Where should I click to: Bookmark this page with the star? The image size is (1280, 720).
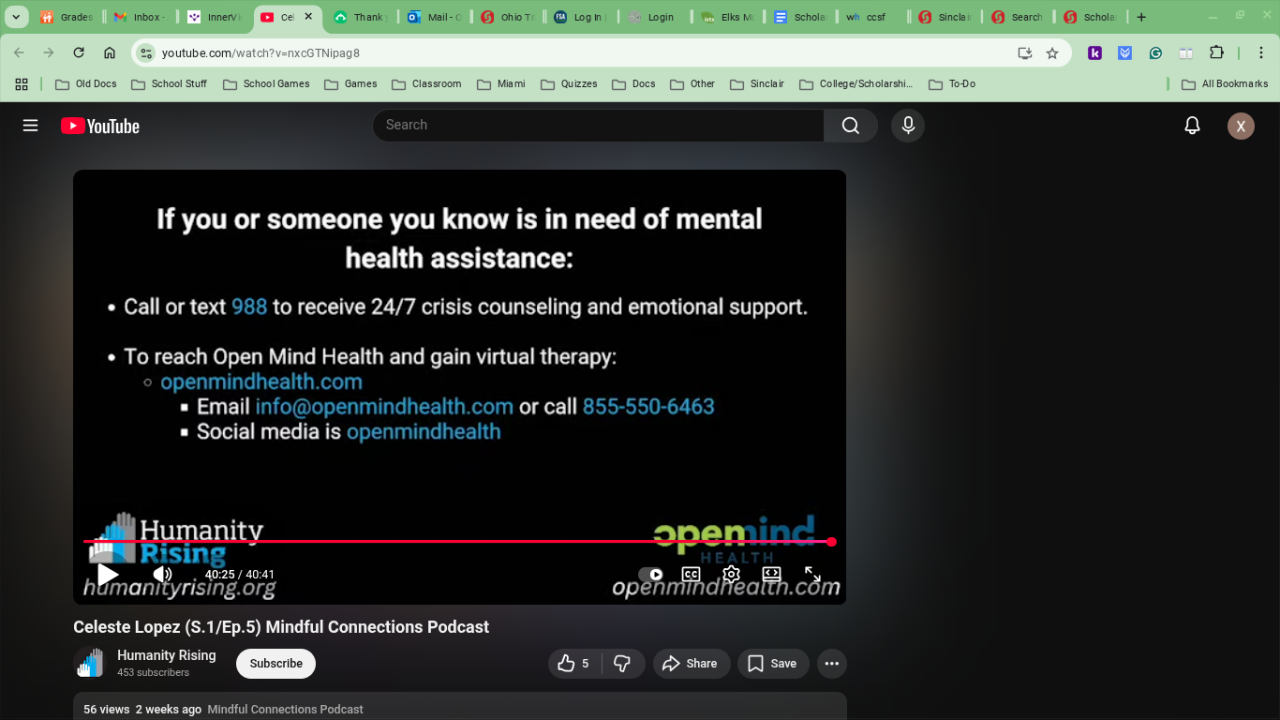tap(1052, 53)
